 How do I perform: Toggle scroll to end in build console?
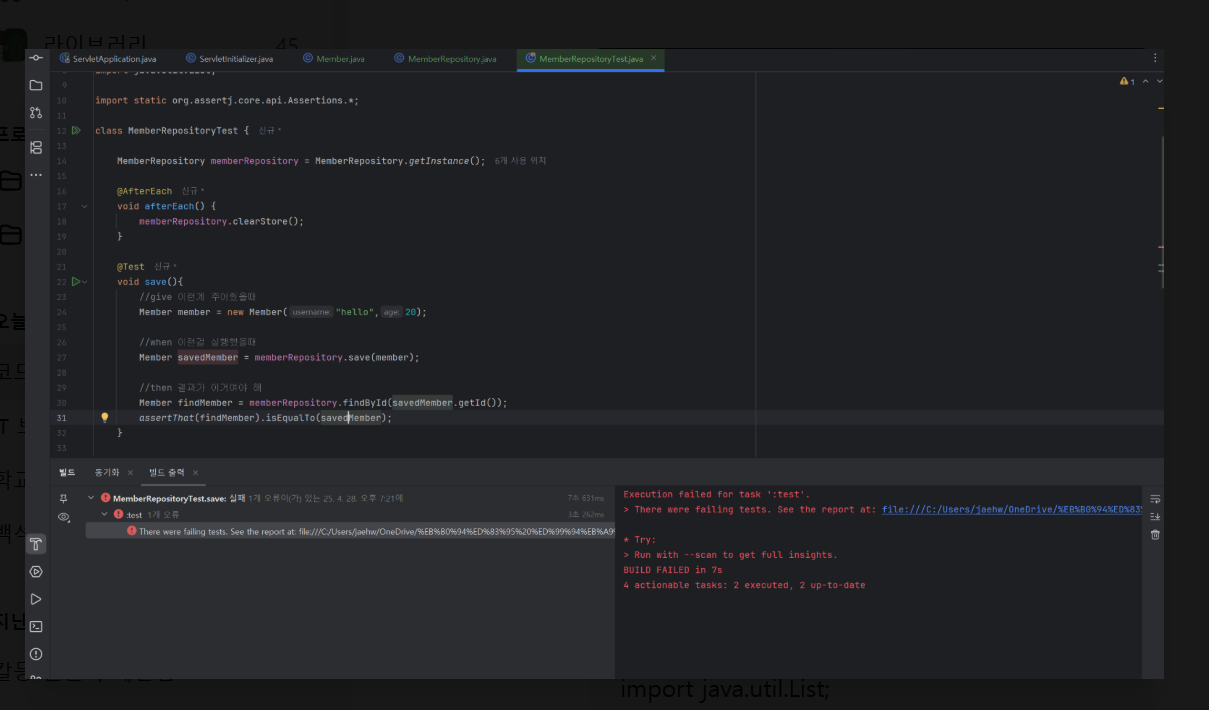1155,516
